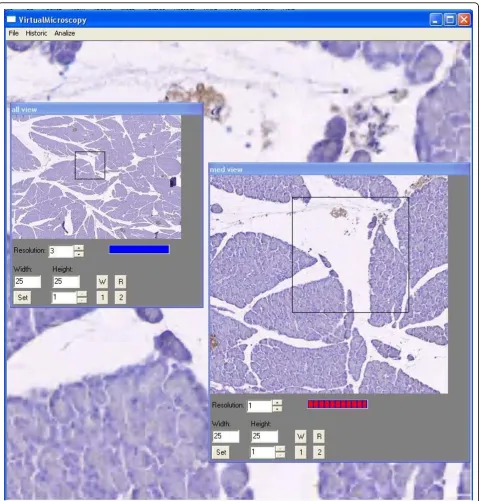Click the selection rectangle in med view image
480x501 pixels.
(x=351, y=255)
